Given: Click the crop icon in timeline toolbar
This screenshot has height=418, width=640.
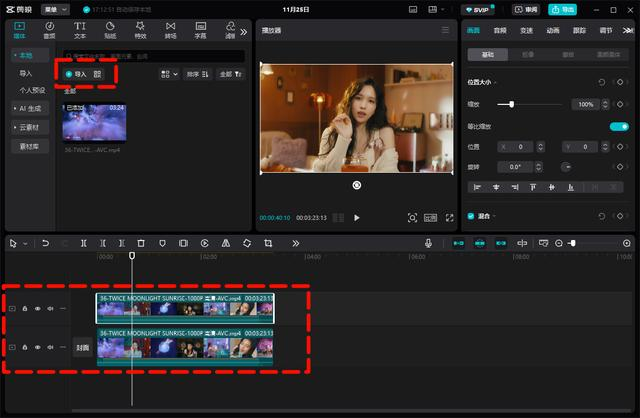Looking at the screenshot, I should (268, 243).
